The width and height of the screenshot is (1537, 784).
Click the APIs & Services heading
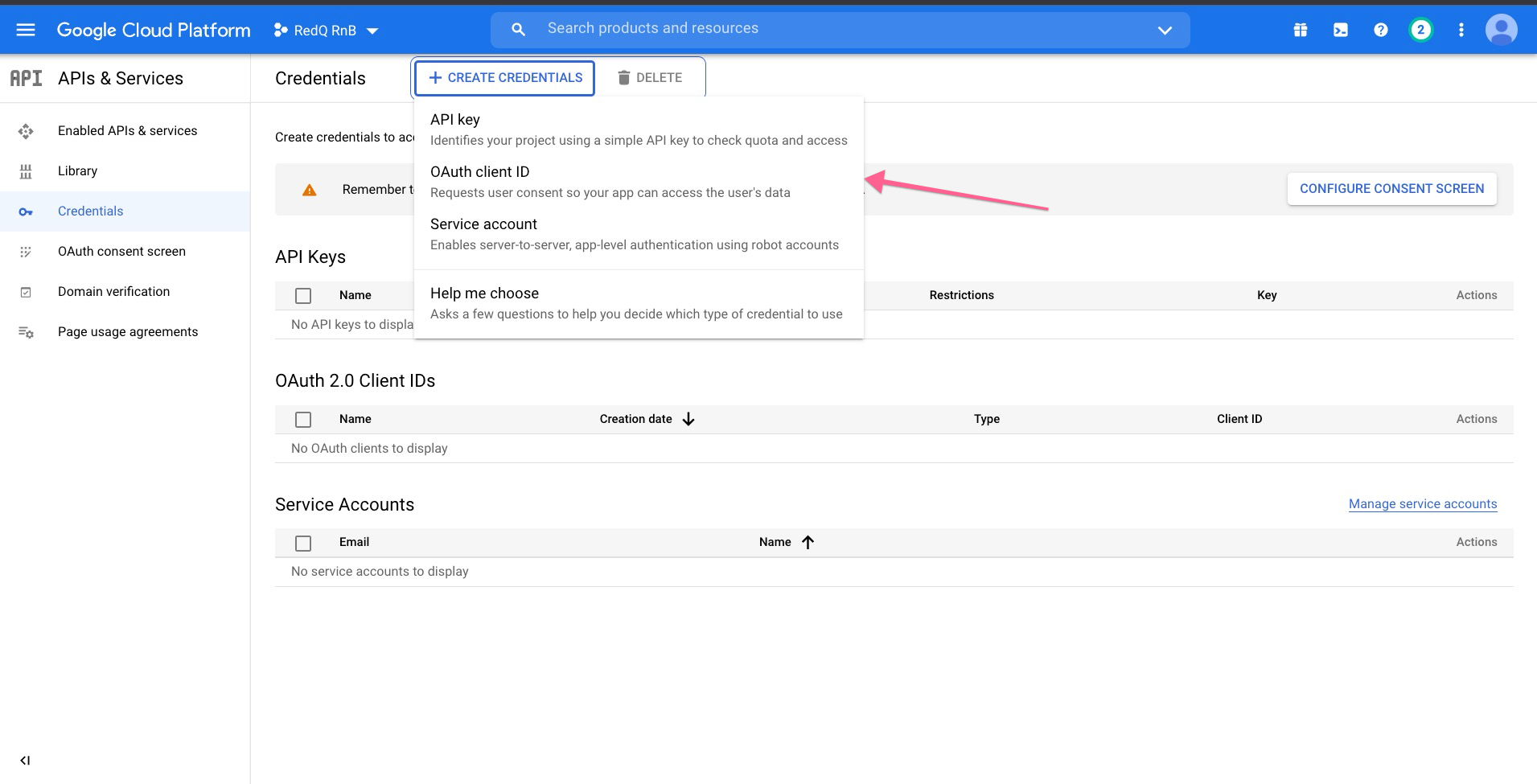click(121, 78)
